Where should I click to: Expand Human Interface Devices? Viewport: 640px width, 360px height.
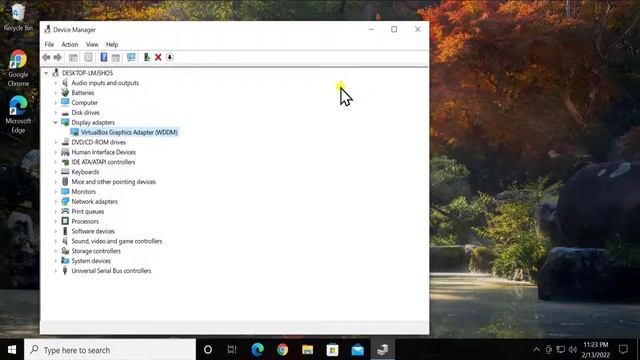point(56,152)
